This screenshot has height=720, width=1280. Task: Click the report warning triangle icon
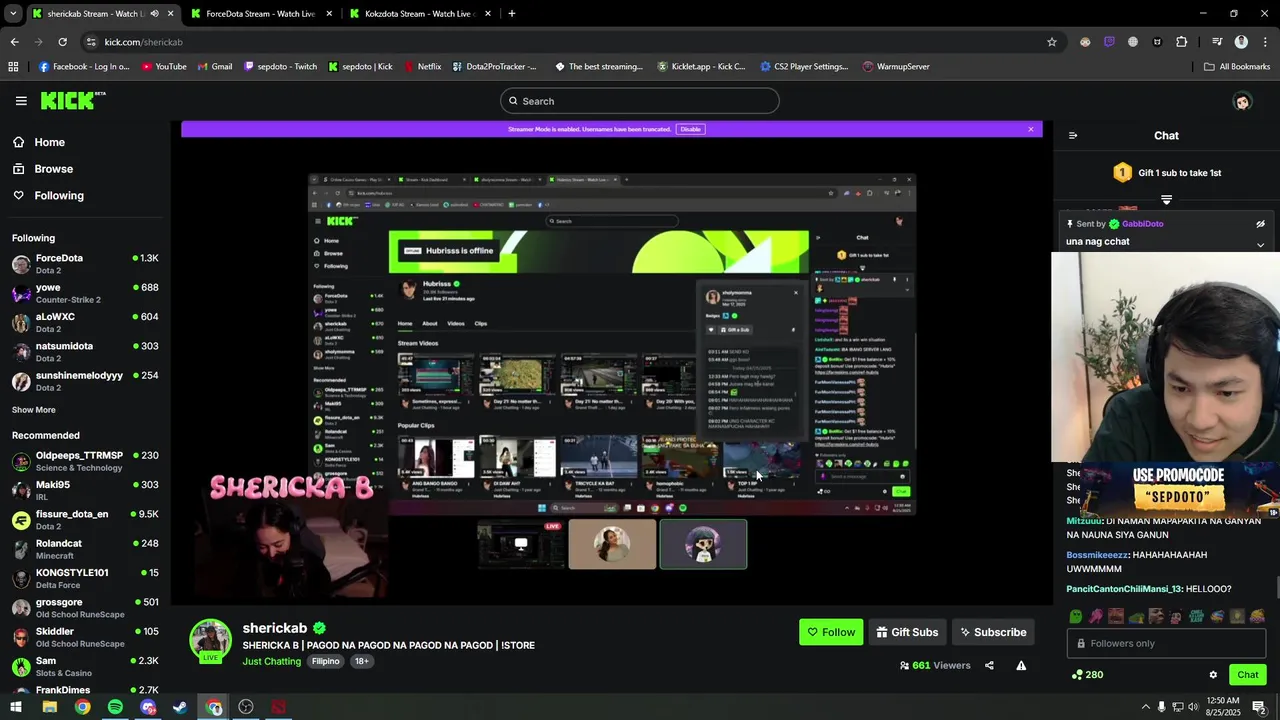pyautogui.click(x=1021, y=666)
